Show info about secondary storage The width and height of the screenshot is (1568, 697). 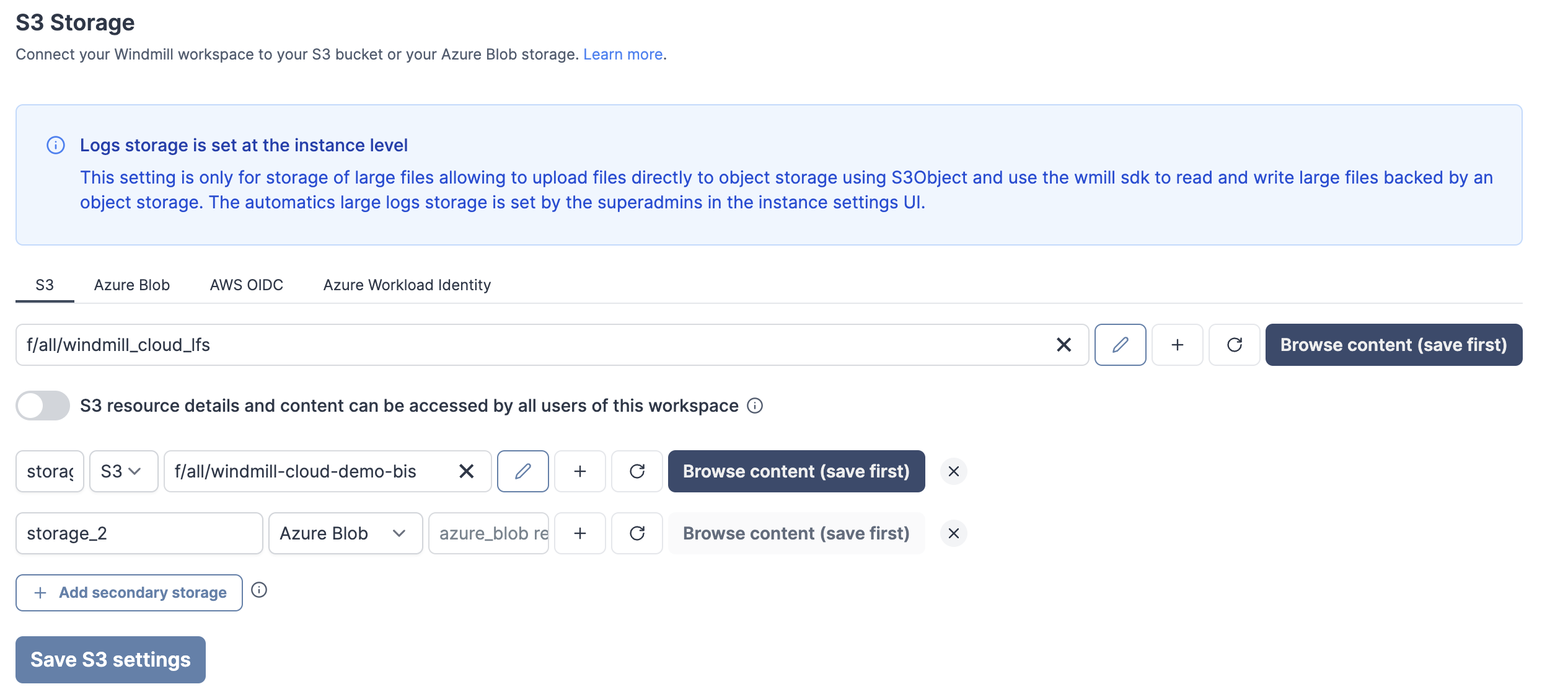pos(259,590)
